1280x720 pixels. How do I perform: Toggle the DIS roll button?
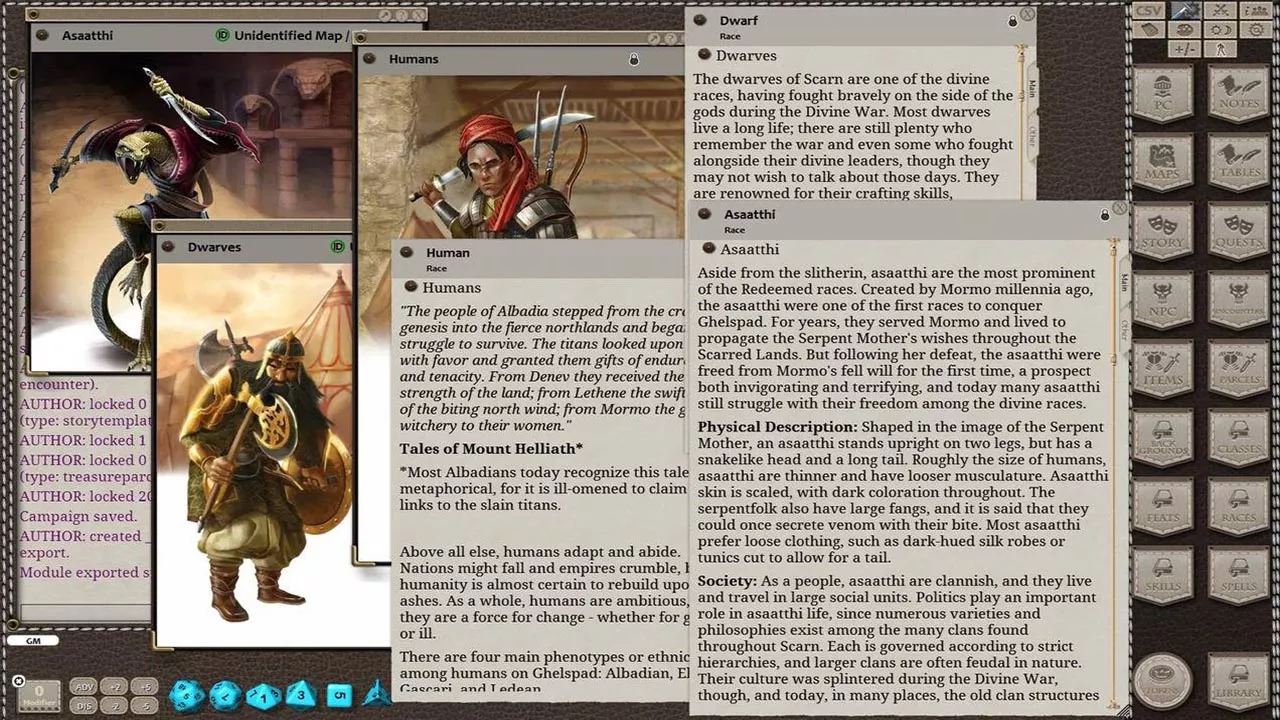[x=85, y=706]
